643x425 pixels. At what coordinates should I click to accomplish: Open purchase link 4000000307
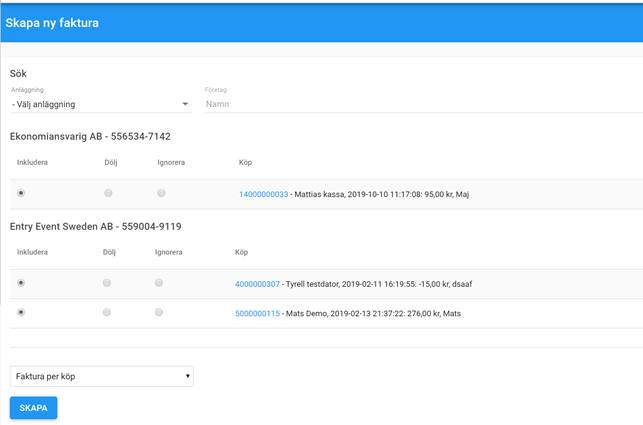pyautogui.click(x=257, y=284)
